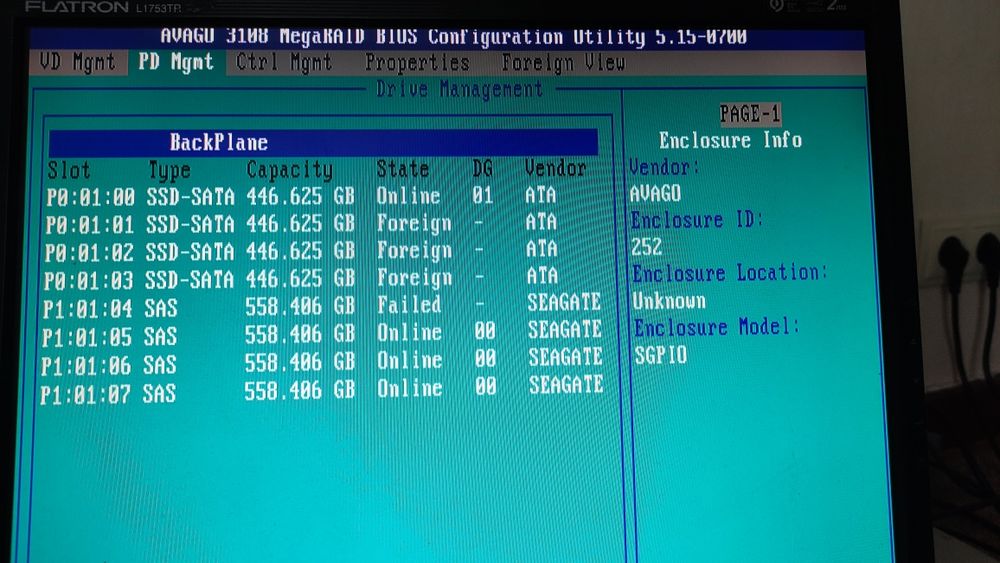
Task: Click 446.625 GB capacity in row P0:01:00
Action: (x=300, y=196)
